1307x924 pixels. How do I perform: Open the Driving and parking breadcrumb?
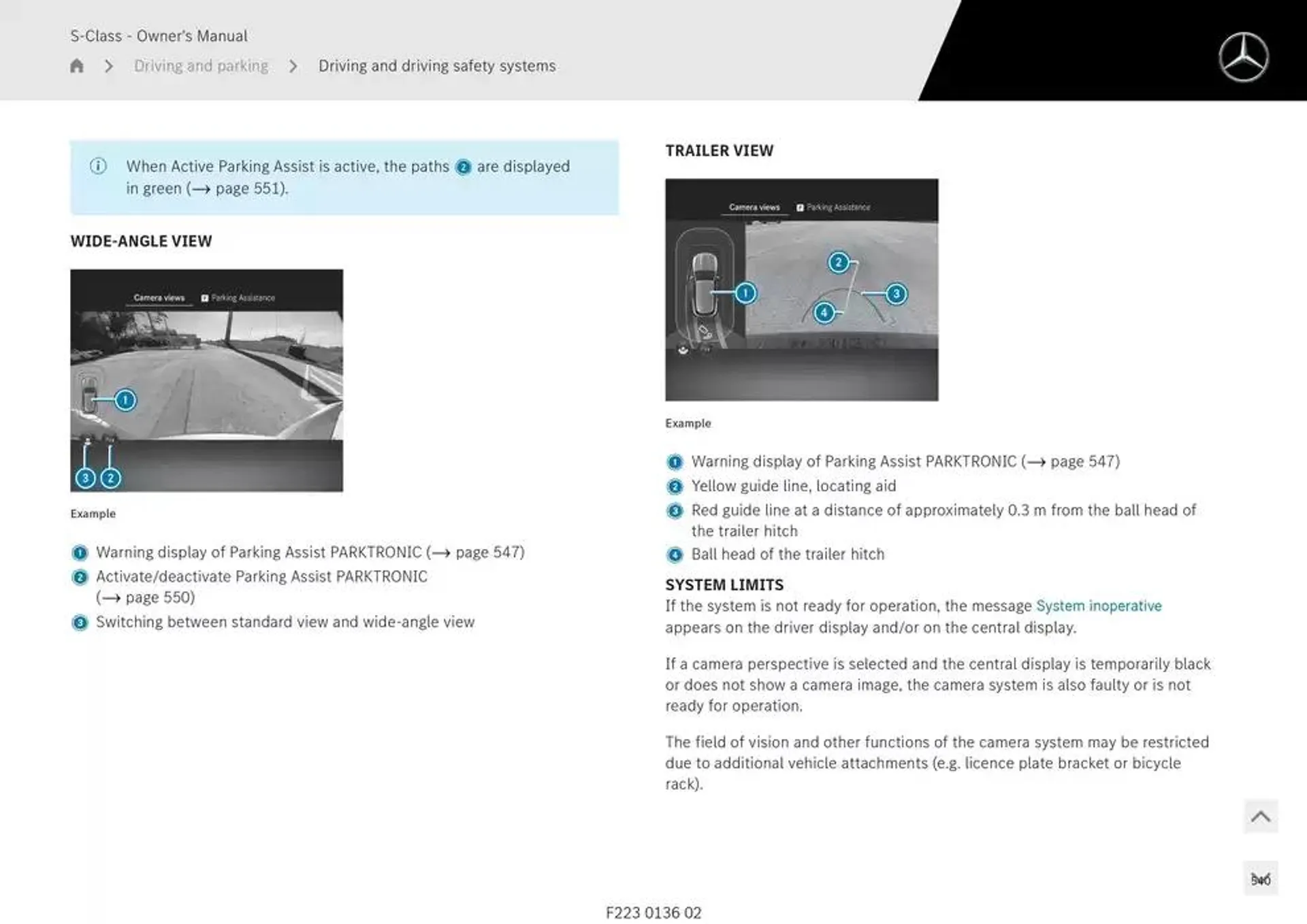pos(201,66)
